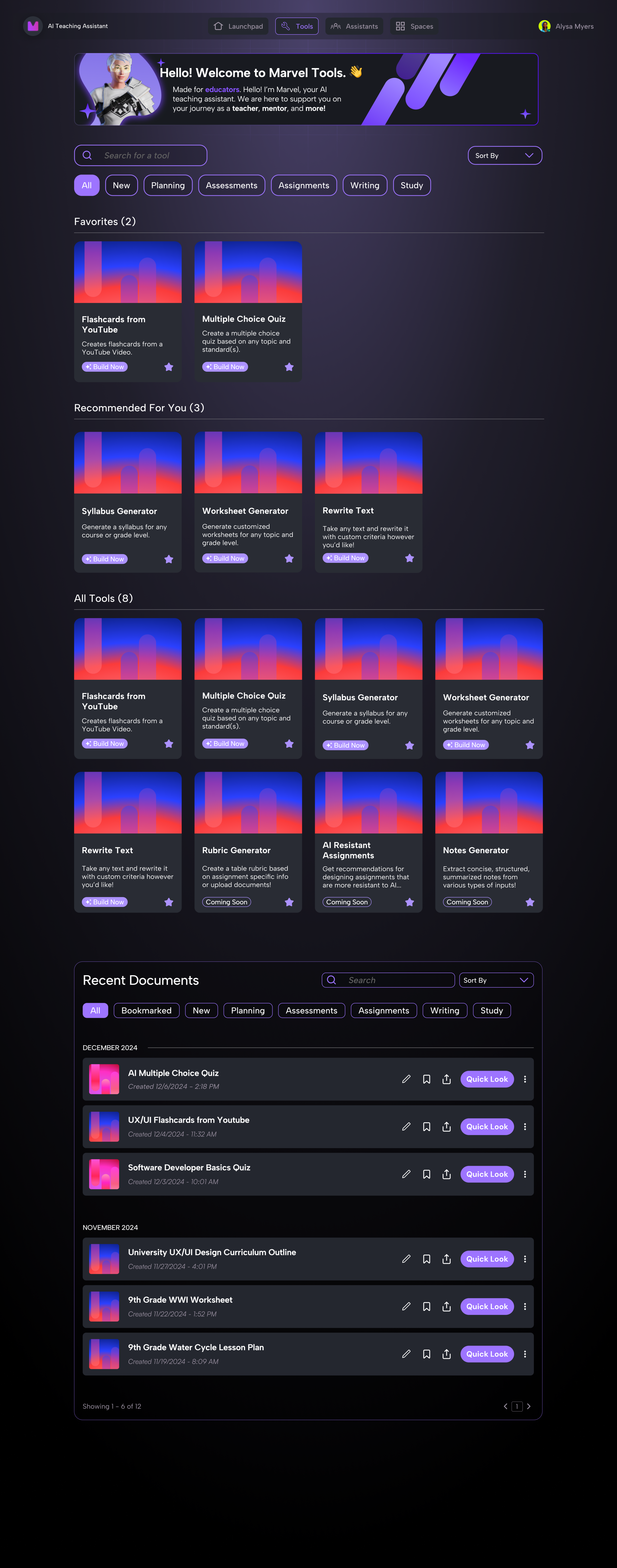This screenshot has width=617, height=1568.
Task: Expand Recent Documents Sort By dropdown
Action: click(496, 980)
